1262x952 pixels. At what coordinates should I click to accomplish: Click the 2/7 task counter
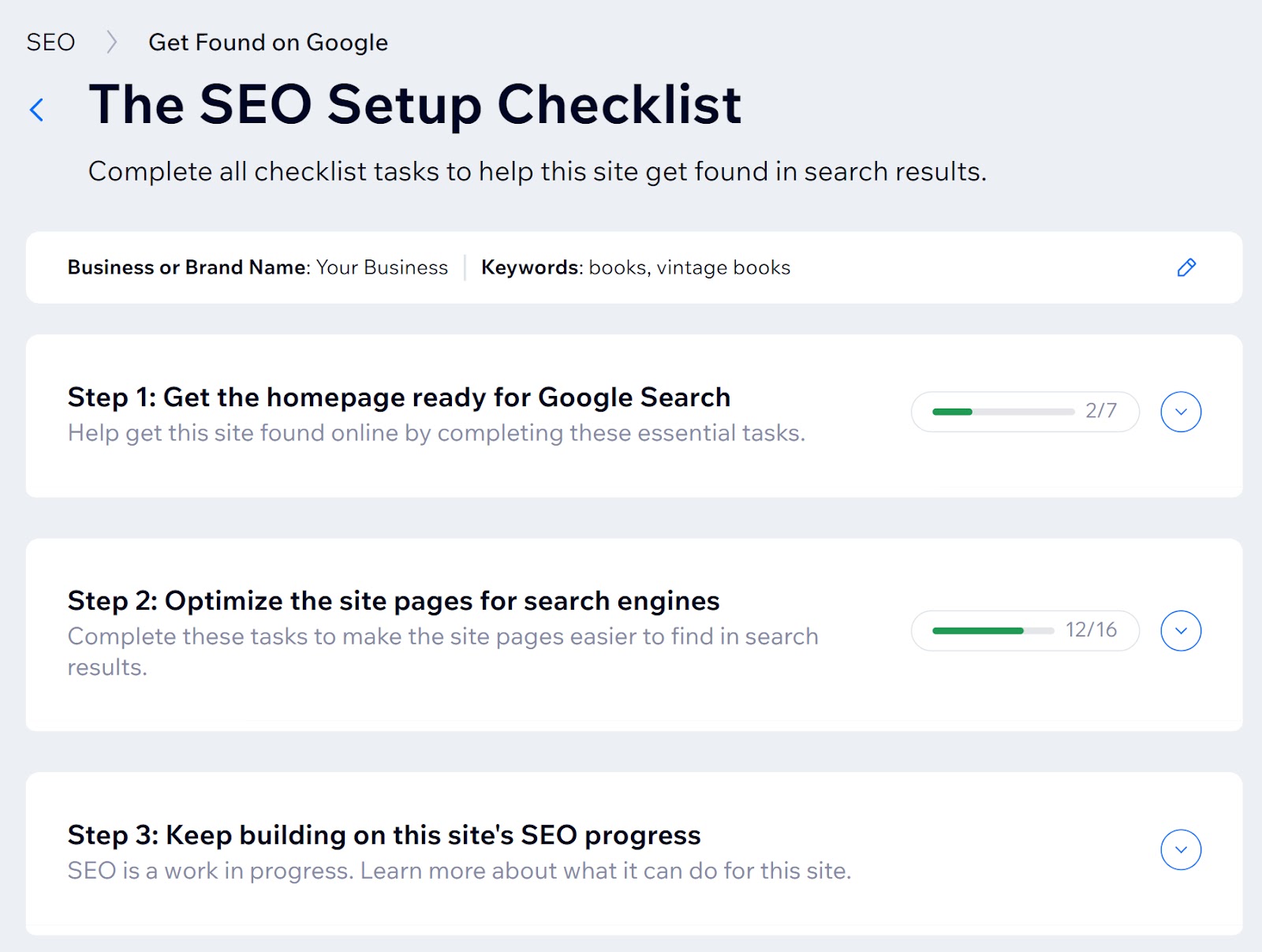pos(1103,411)
